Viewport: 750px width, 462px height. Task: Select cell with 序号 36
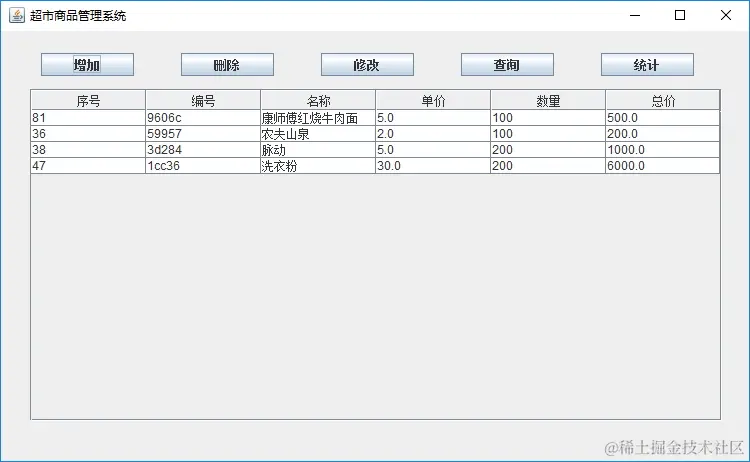88,134
